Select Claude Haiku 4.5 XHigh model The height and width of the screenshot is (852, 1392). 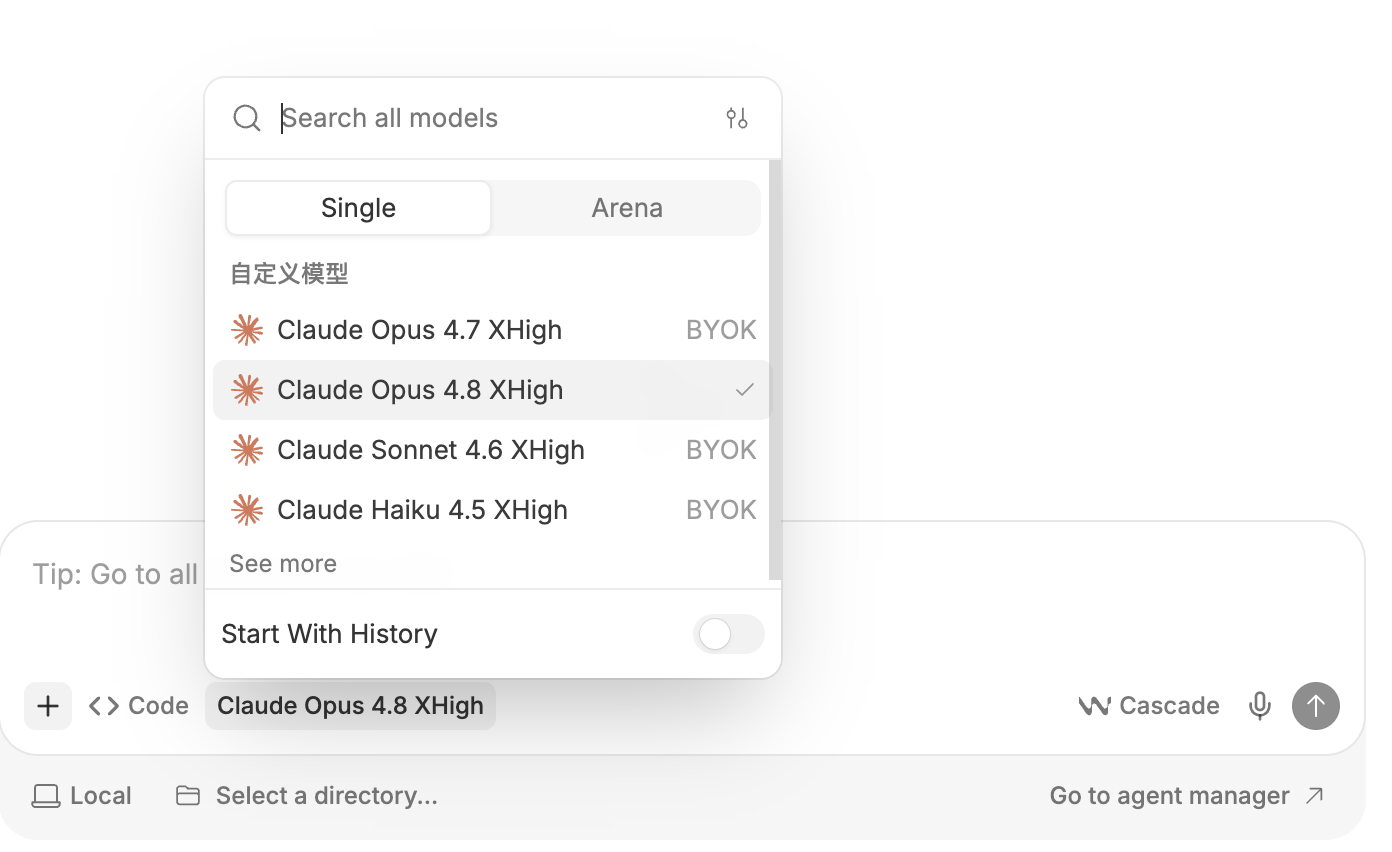point(492,510)
